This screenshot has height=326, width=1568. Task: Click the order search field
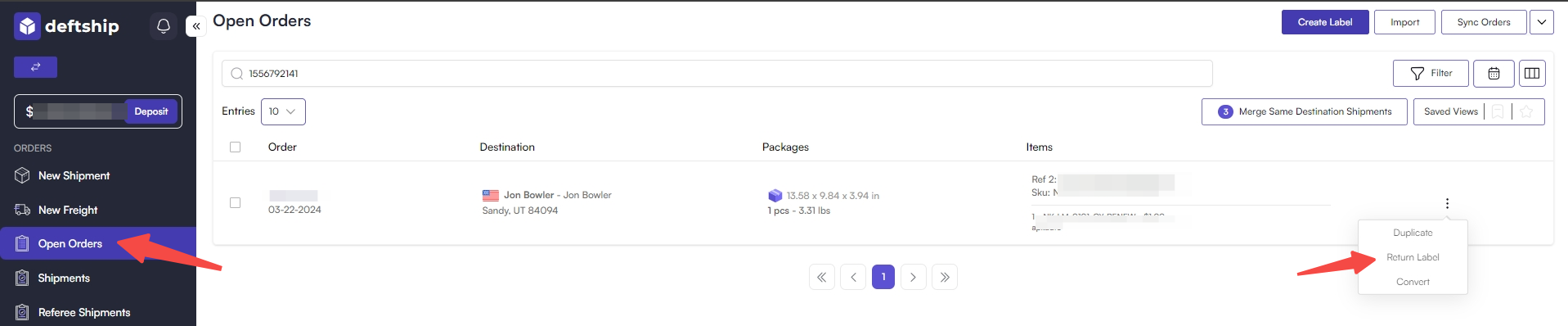click(717, 74)
